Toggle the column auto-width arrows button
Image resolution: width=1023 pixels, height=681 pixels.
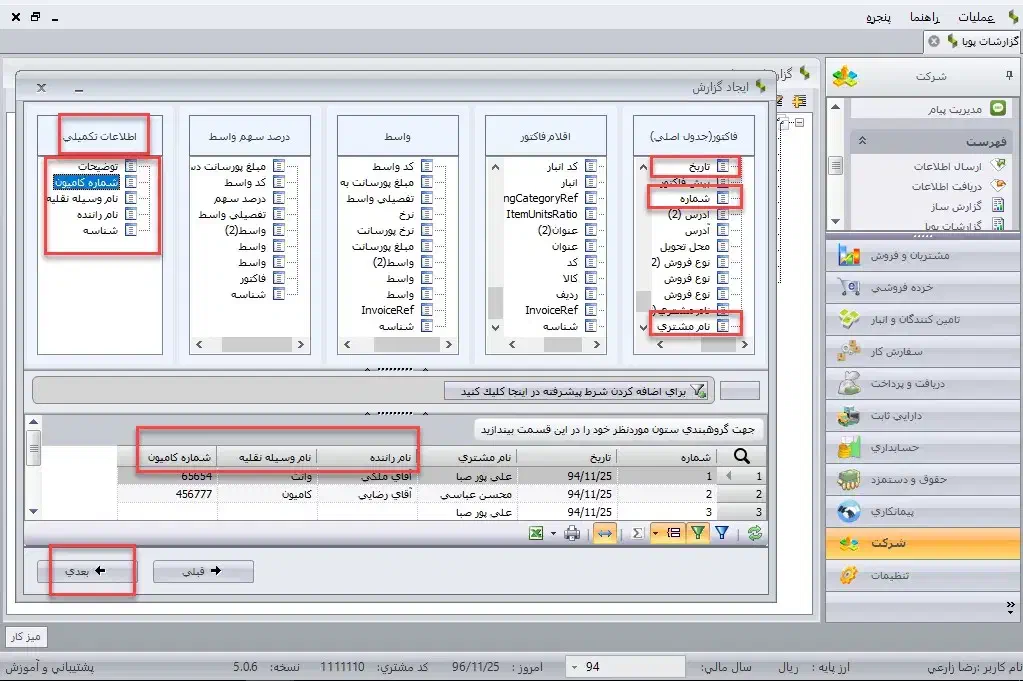(x=604, y=534)
